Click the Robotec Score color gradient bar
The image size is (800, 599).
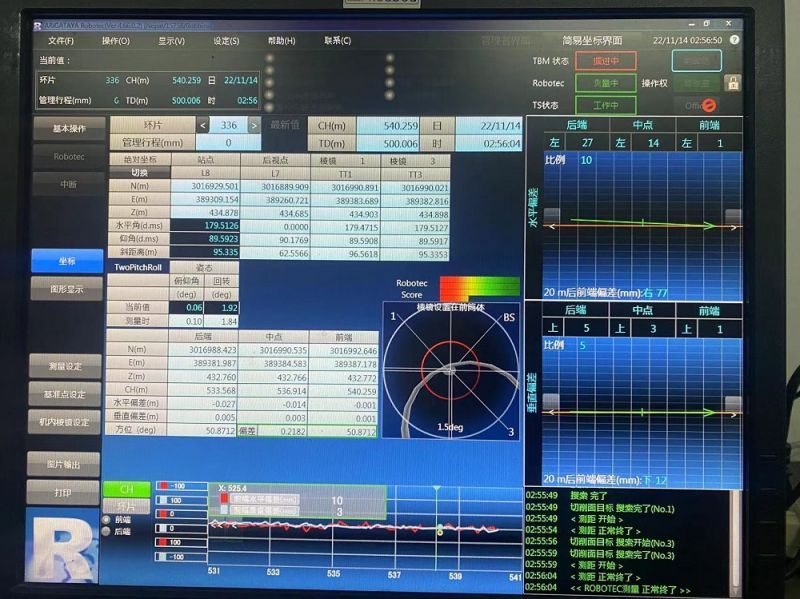[478, 289]
